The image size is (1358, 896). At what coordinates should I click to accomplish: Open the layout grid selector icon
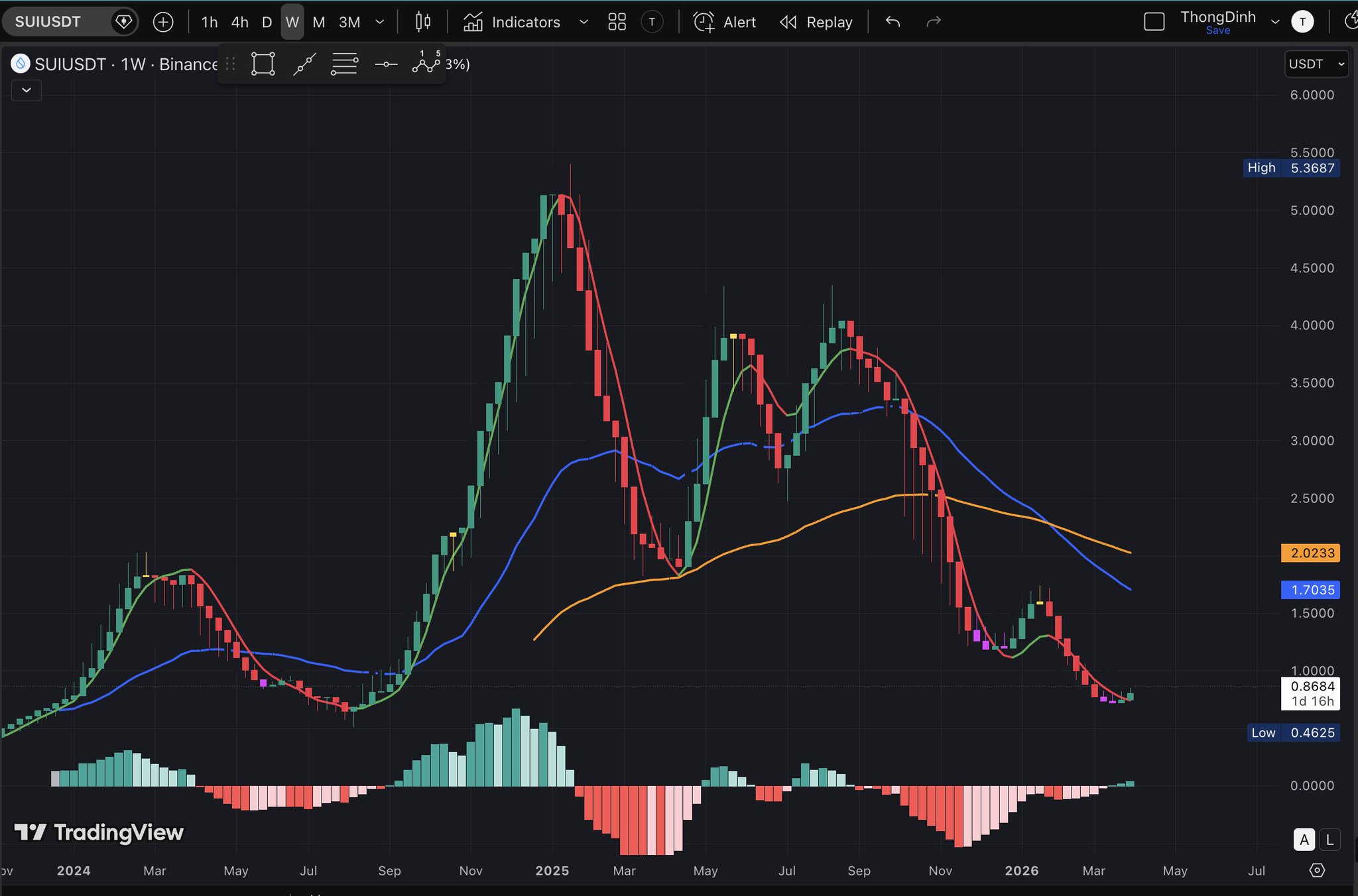click(x=617, y=22)
